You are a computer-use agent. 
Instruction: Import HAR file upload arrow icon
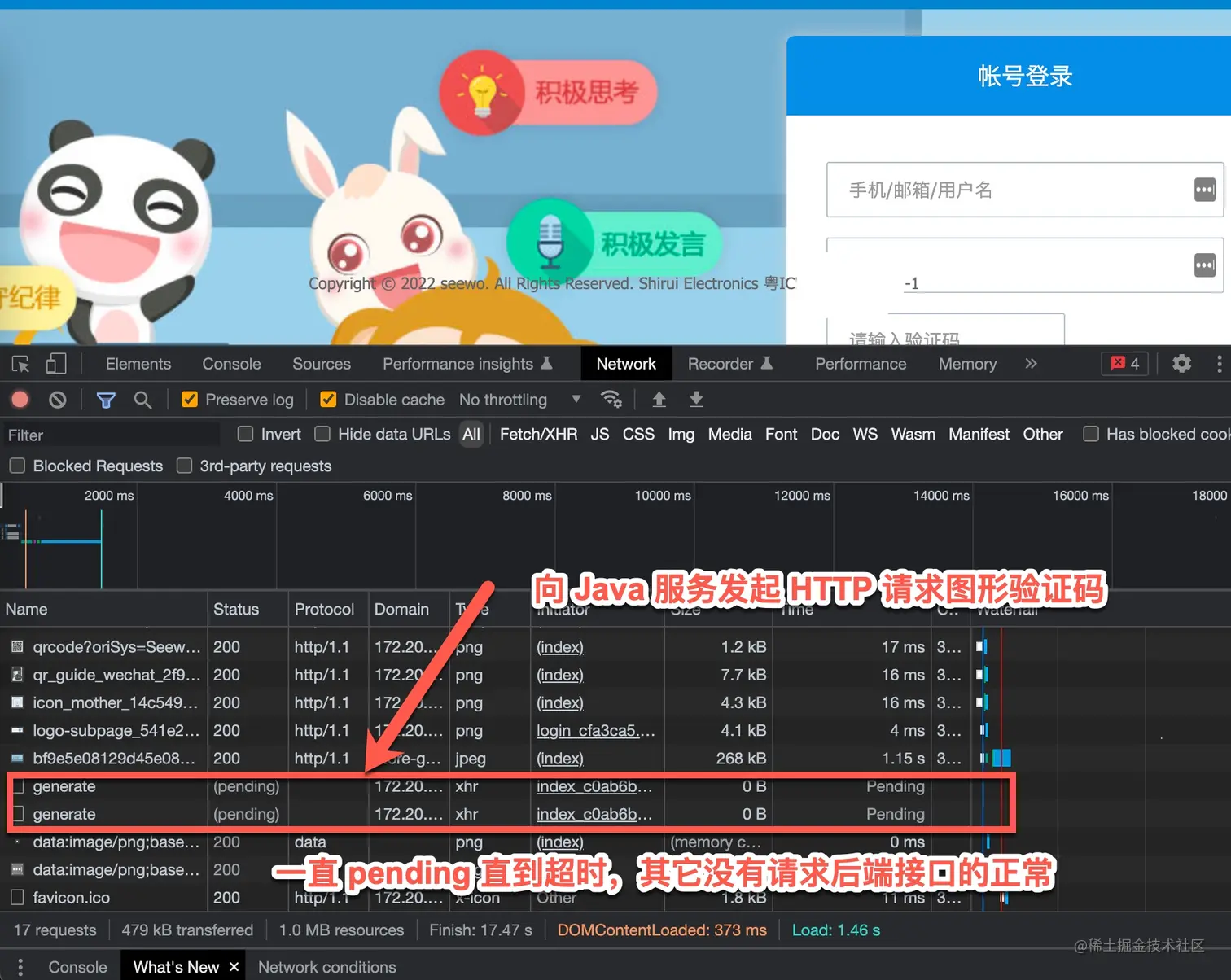(x=659, y=400)
